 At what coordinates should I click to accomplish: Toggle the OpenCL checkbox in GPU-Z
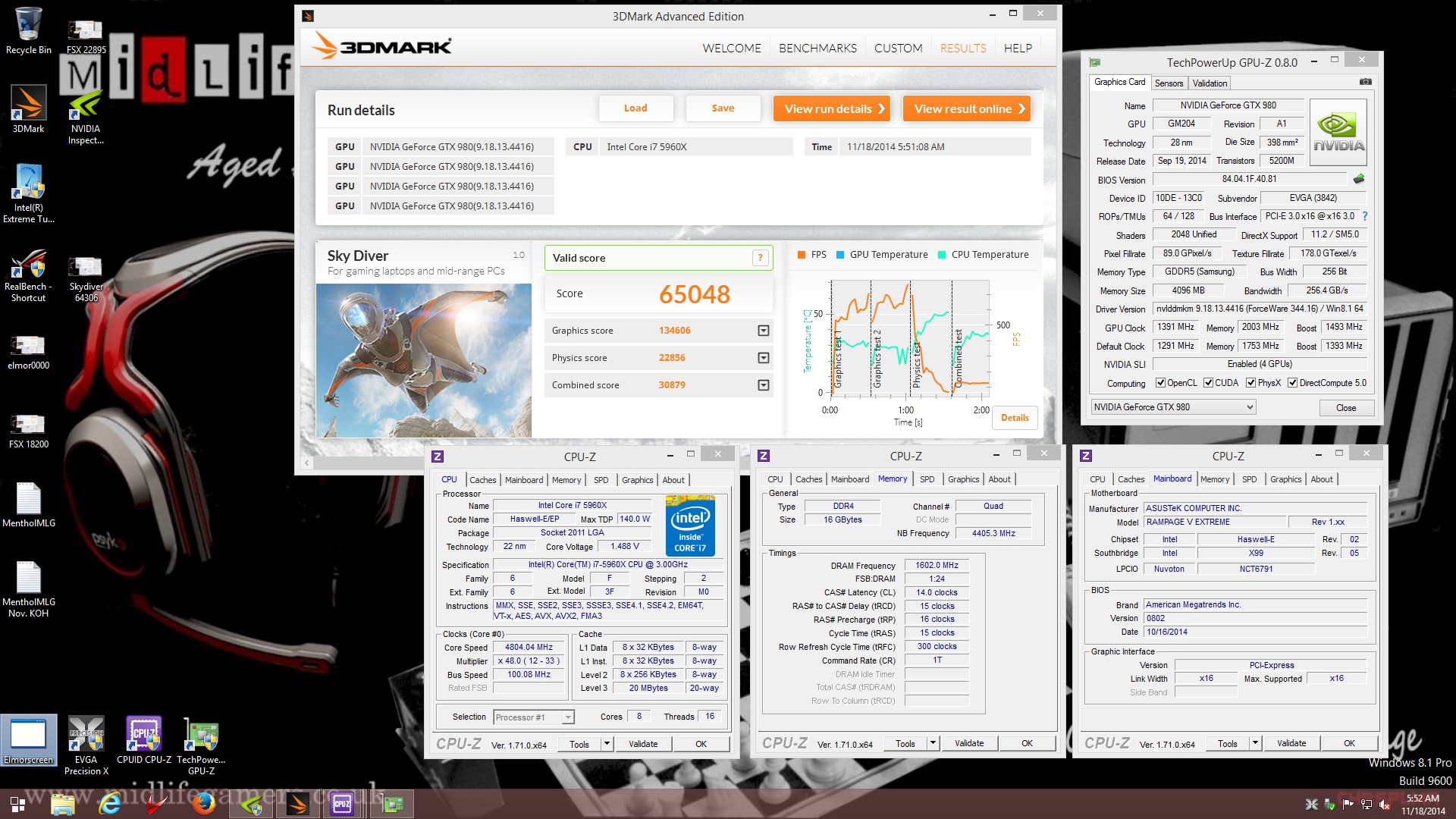coord(1160,383)
